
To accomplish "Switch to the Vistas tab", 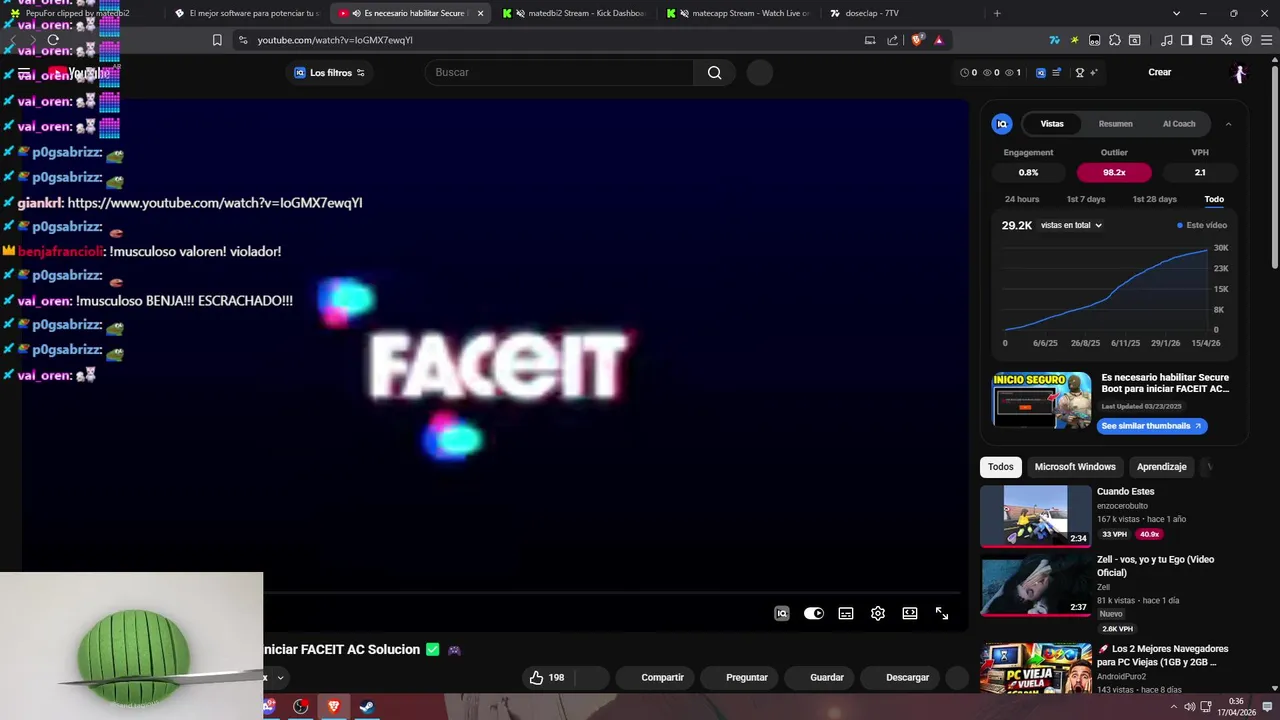I will tap(1052, 124).
